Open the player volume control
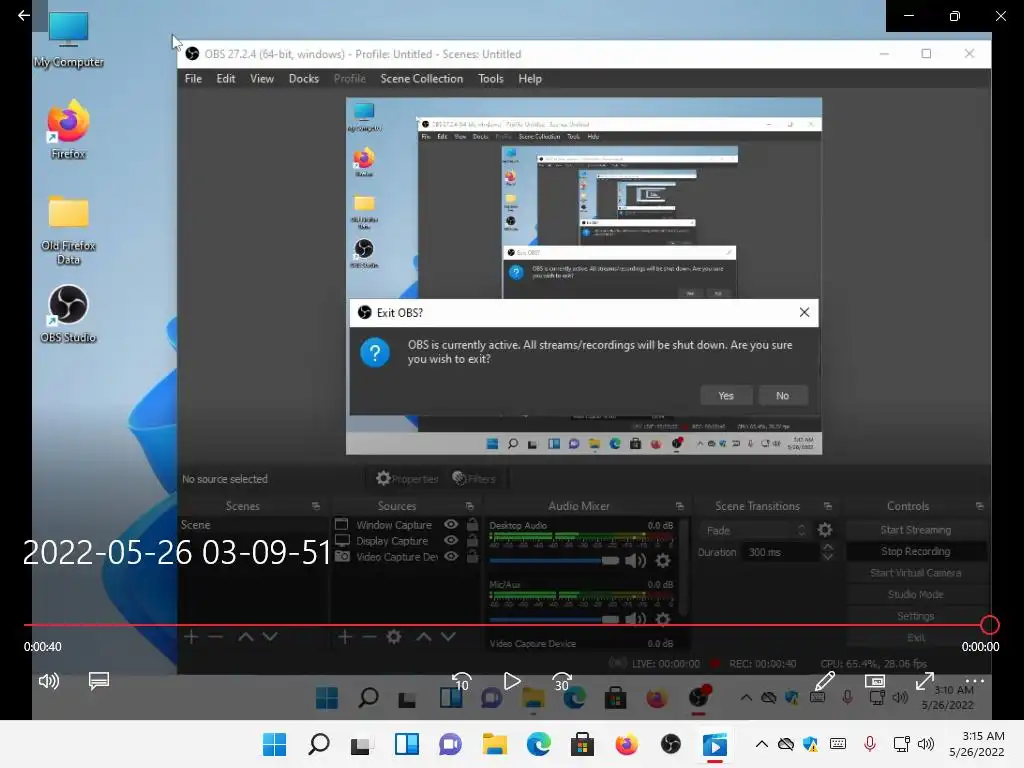 click(x=49, y=681)
